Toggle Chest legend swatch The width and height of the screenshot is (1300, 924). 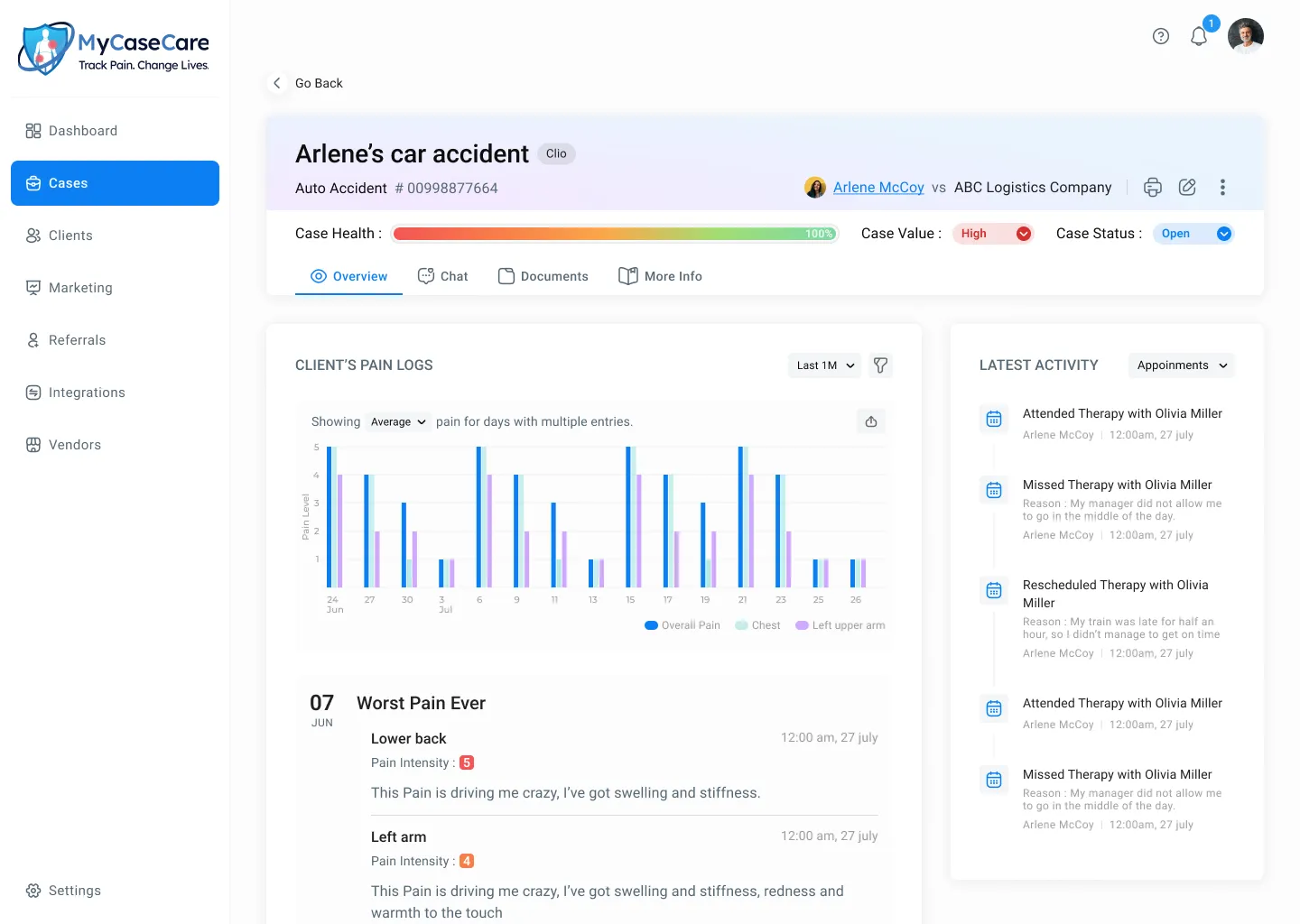(x=741, y=625)
